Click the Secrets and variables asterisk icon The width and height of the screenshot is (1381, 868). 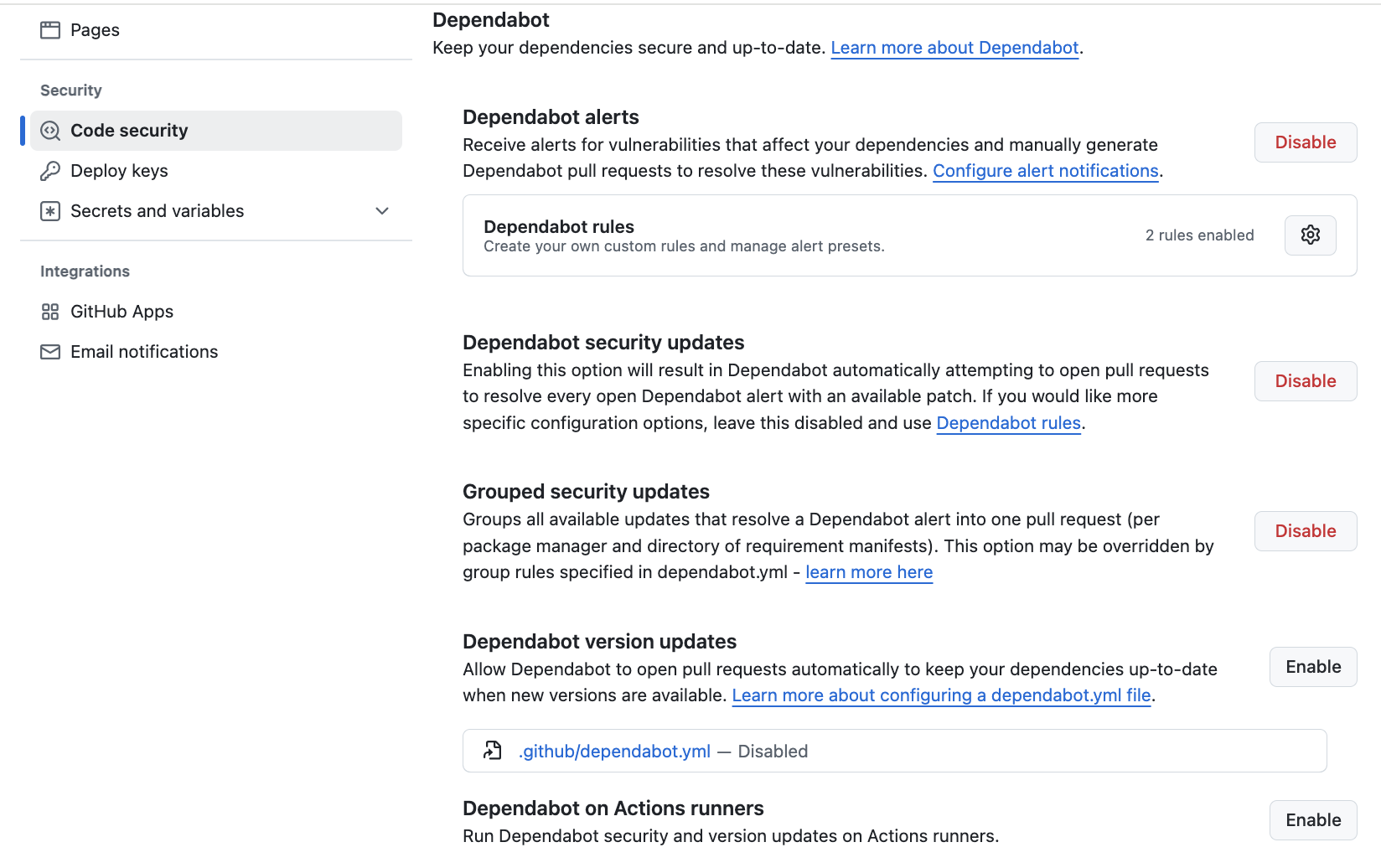(x=50, y=210)
